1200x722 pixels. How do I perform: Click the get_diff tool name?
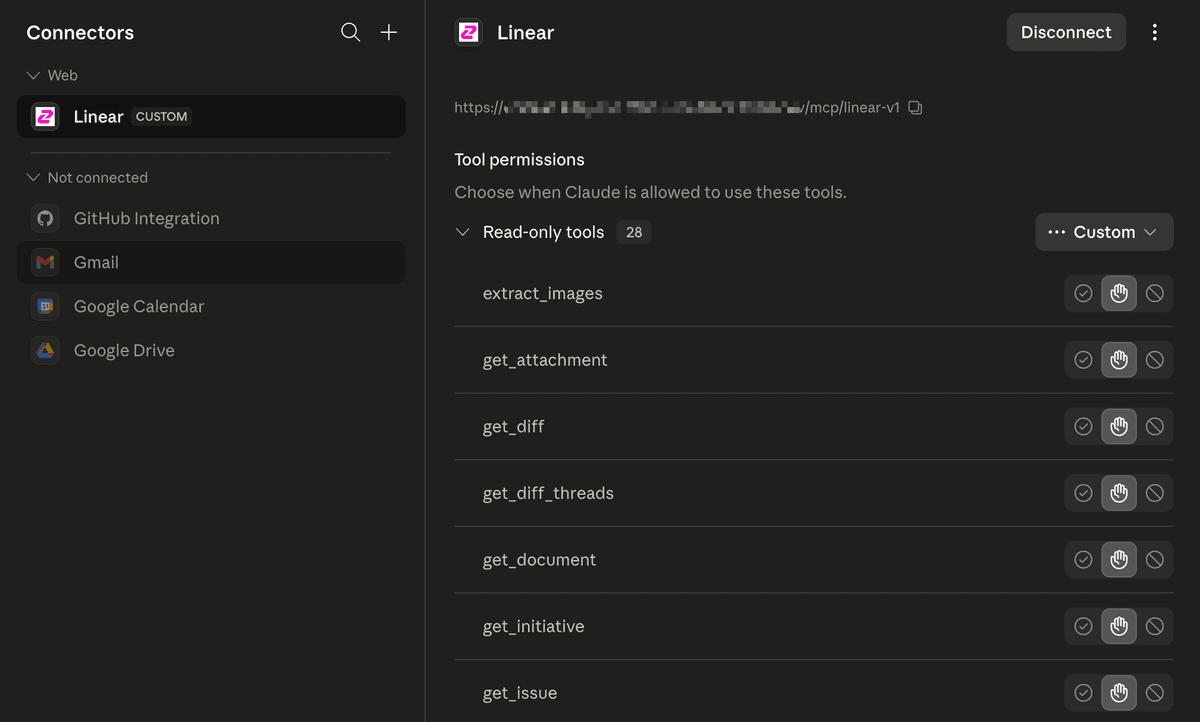pyautogui.click(x=514, y=427)
